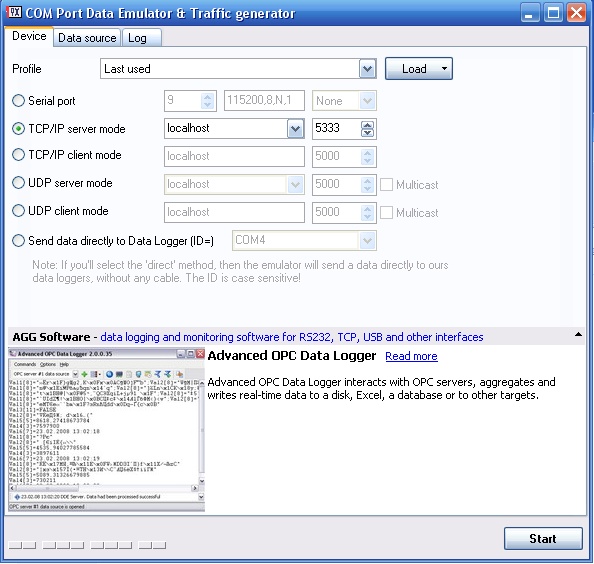Minimize the emulator window
The width and height of the screenshot is (594, 564).
(x=530, y=13)
